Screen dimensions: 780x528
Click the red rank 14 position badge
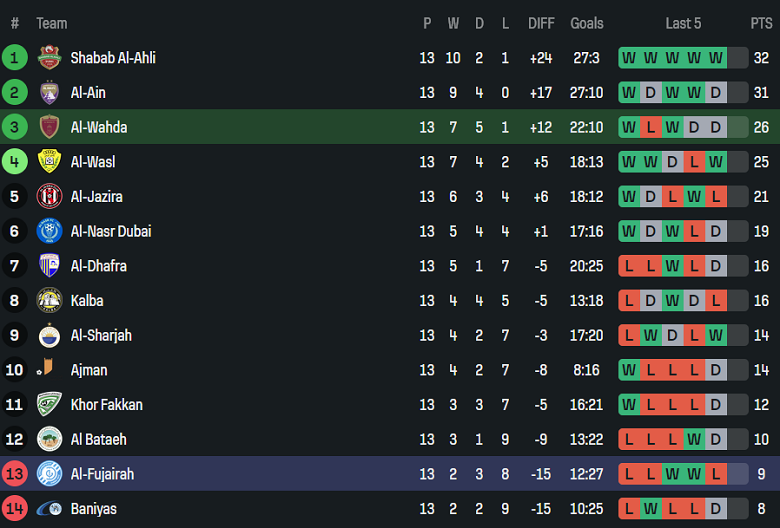coord(15,509)
